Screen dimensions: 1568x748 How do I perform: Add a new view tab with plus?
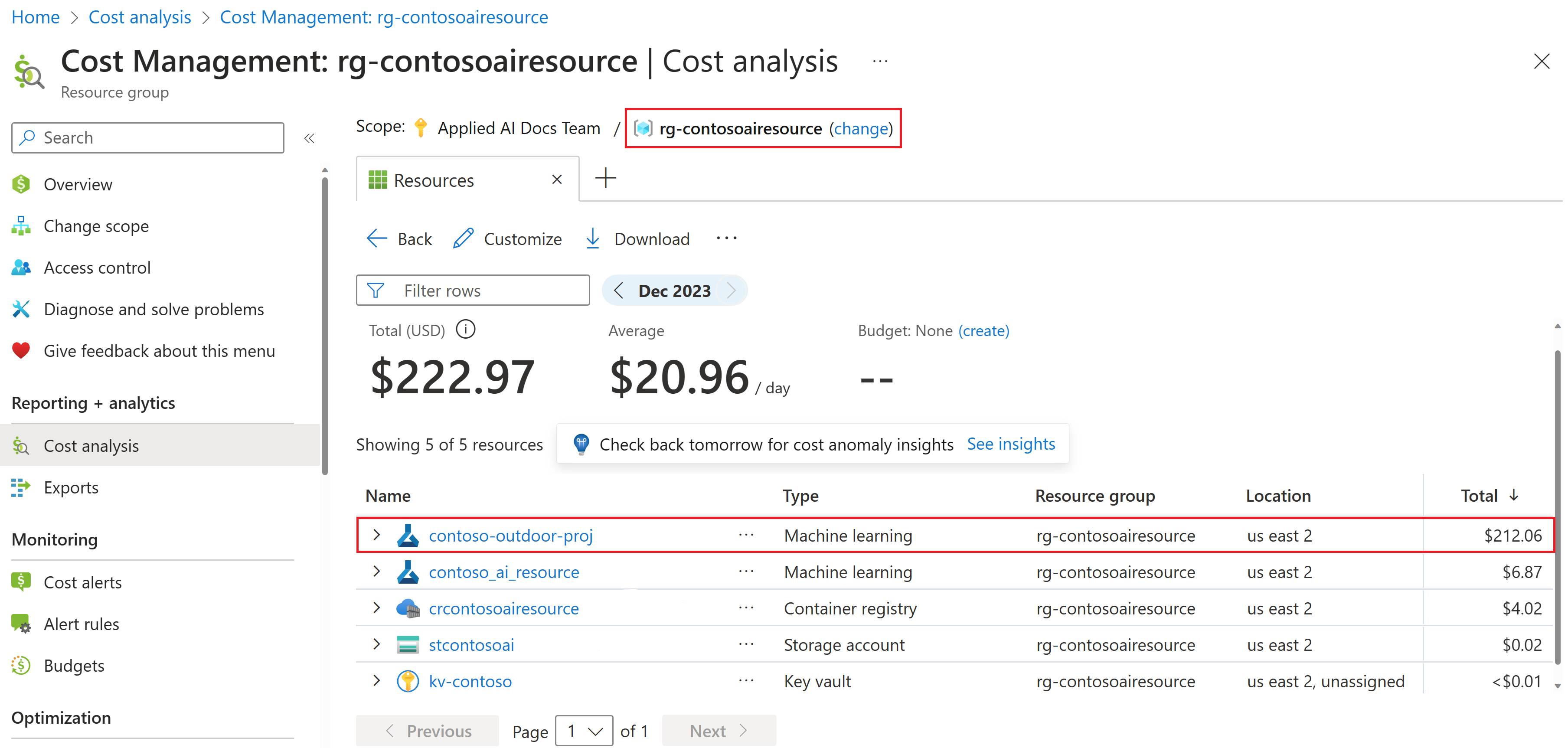[606, 178]
